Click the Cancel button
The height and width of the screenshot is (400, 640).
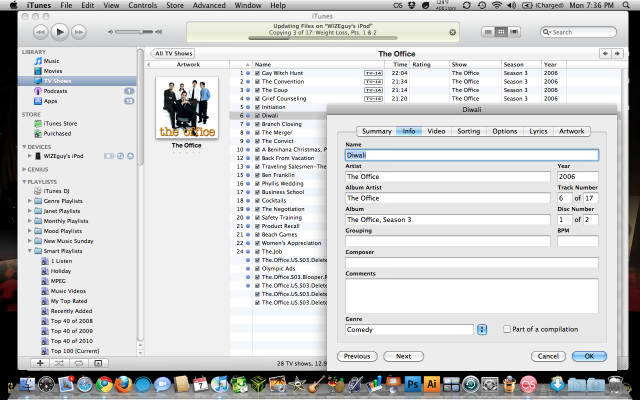(x=548, y=356)
